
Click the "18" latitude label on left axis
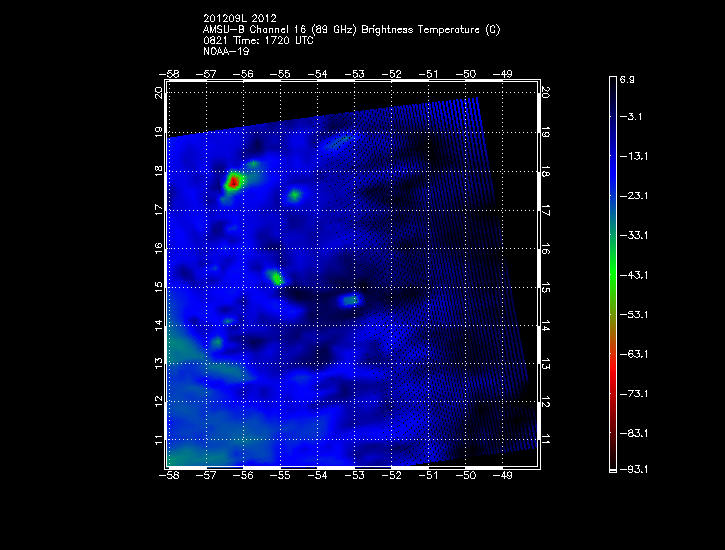click(159, 171)
